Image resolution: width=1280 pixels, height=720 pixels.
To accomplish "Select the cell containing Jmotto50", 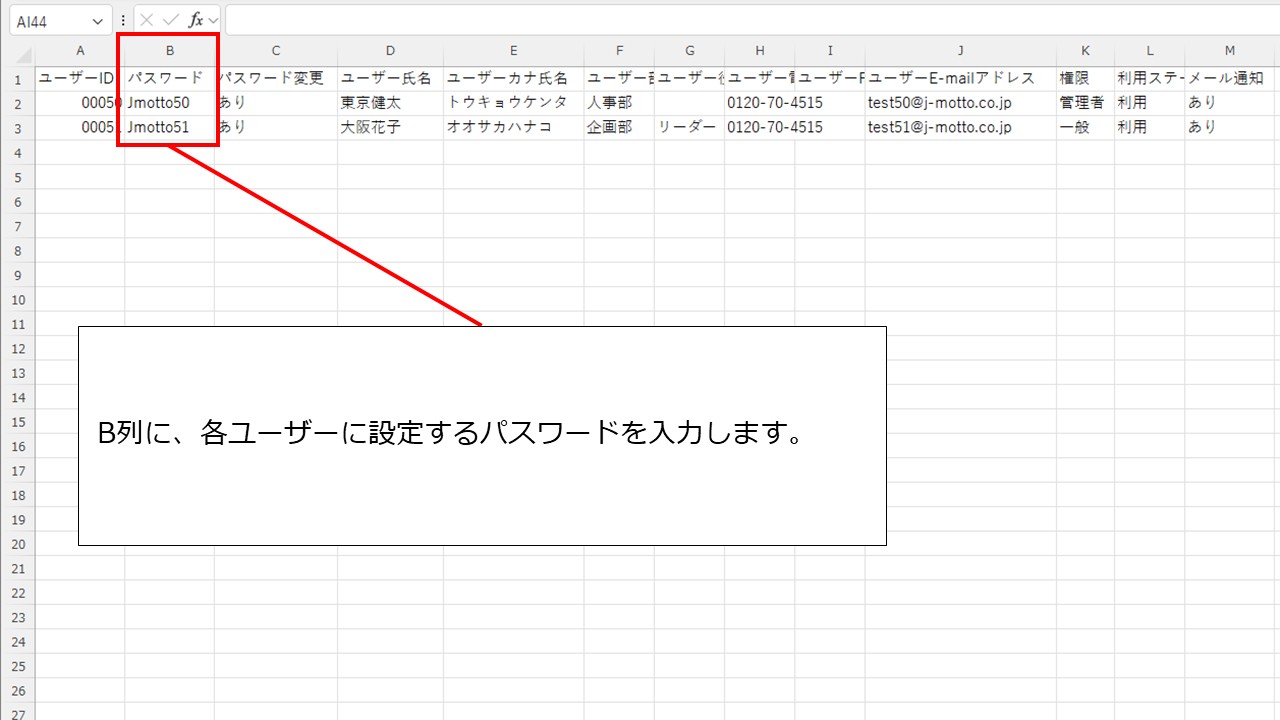I will 170,103.
